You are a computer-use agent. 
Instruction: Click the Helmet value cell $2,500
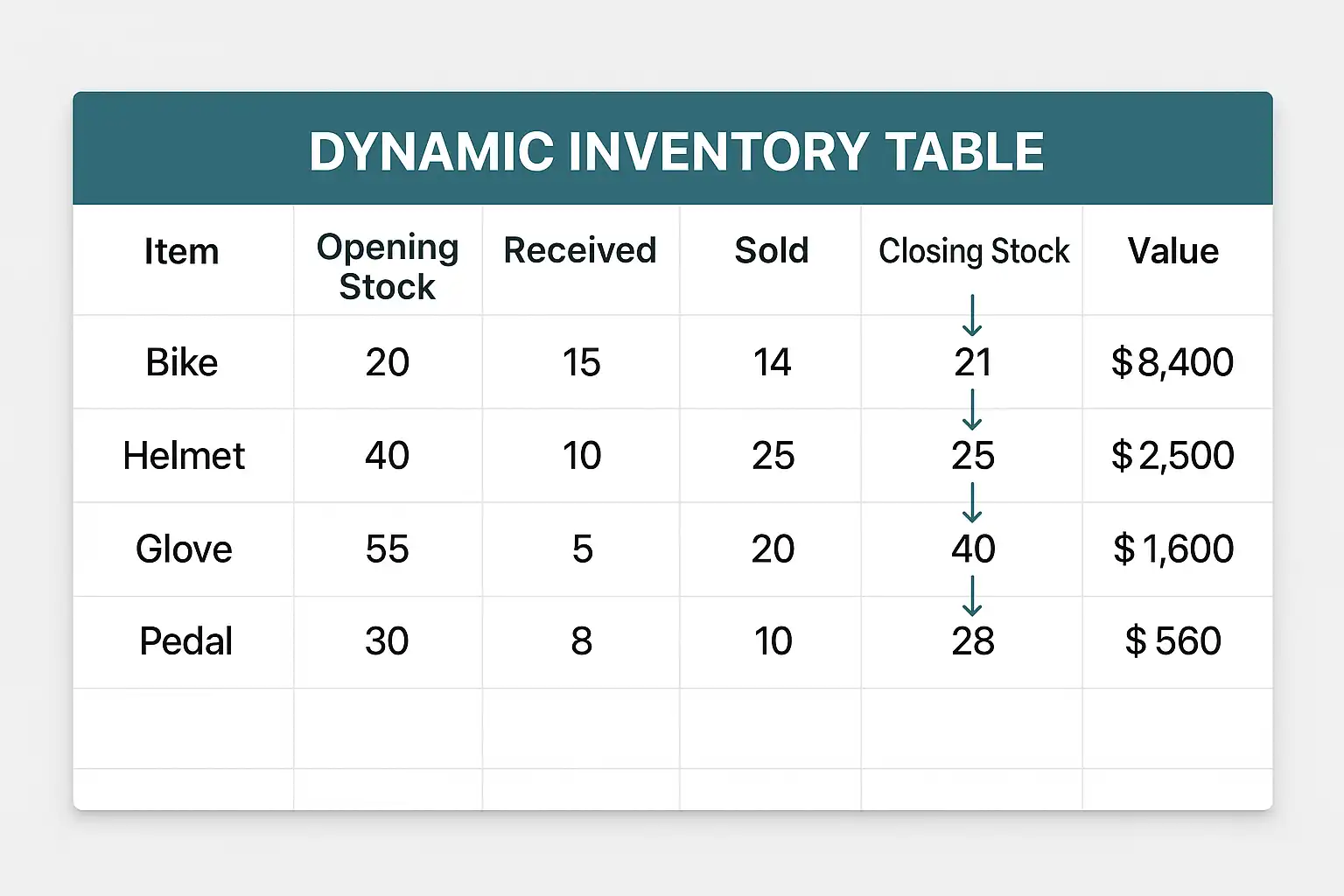coord(1172,456)
